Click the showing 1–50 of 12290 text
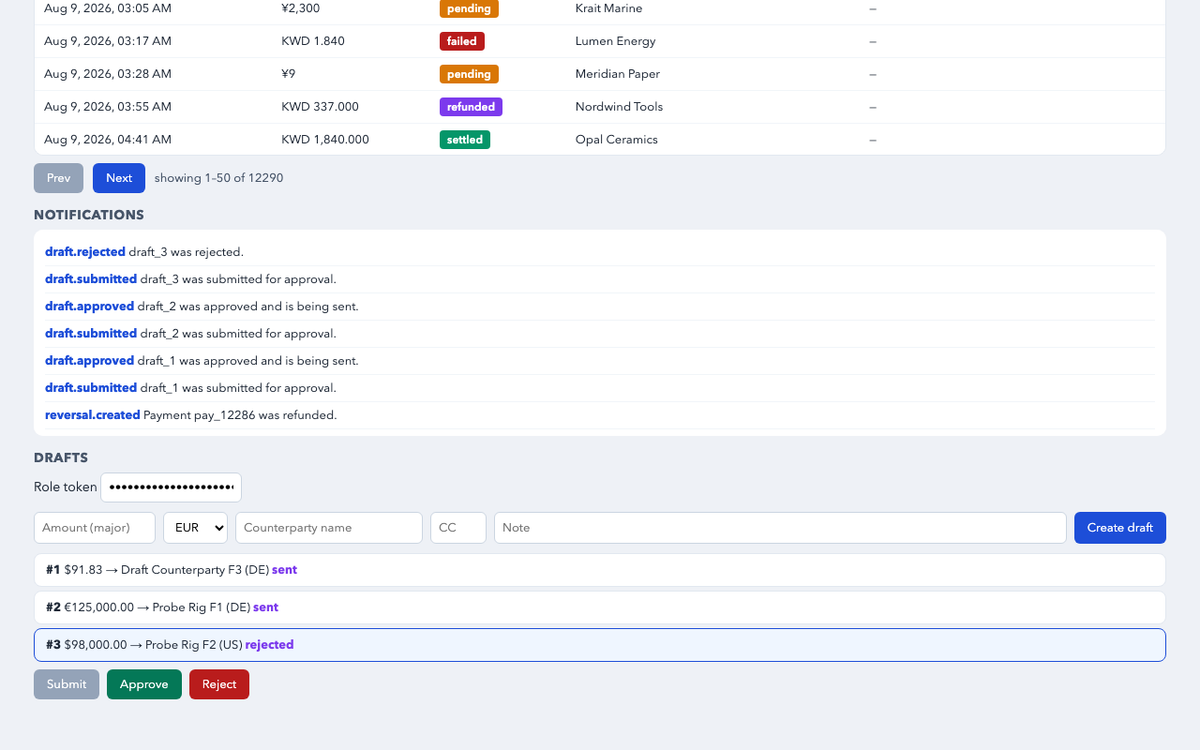 219,178
